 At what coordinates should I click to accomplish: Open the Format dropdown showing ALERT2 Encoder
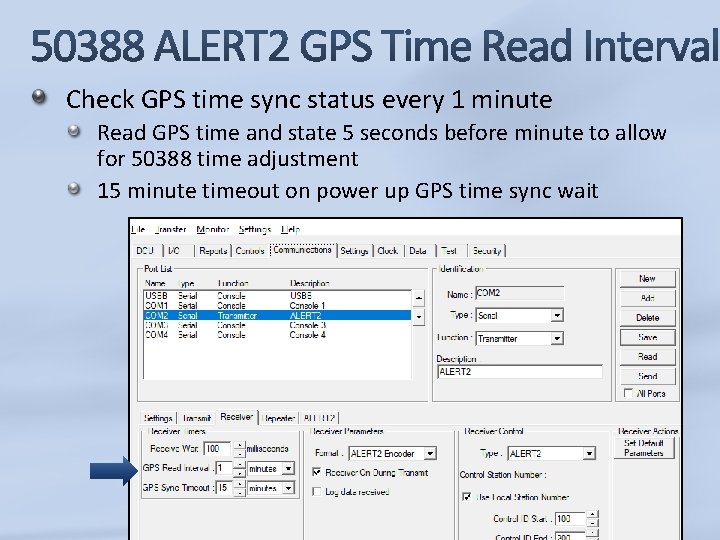tap(430, 454)
